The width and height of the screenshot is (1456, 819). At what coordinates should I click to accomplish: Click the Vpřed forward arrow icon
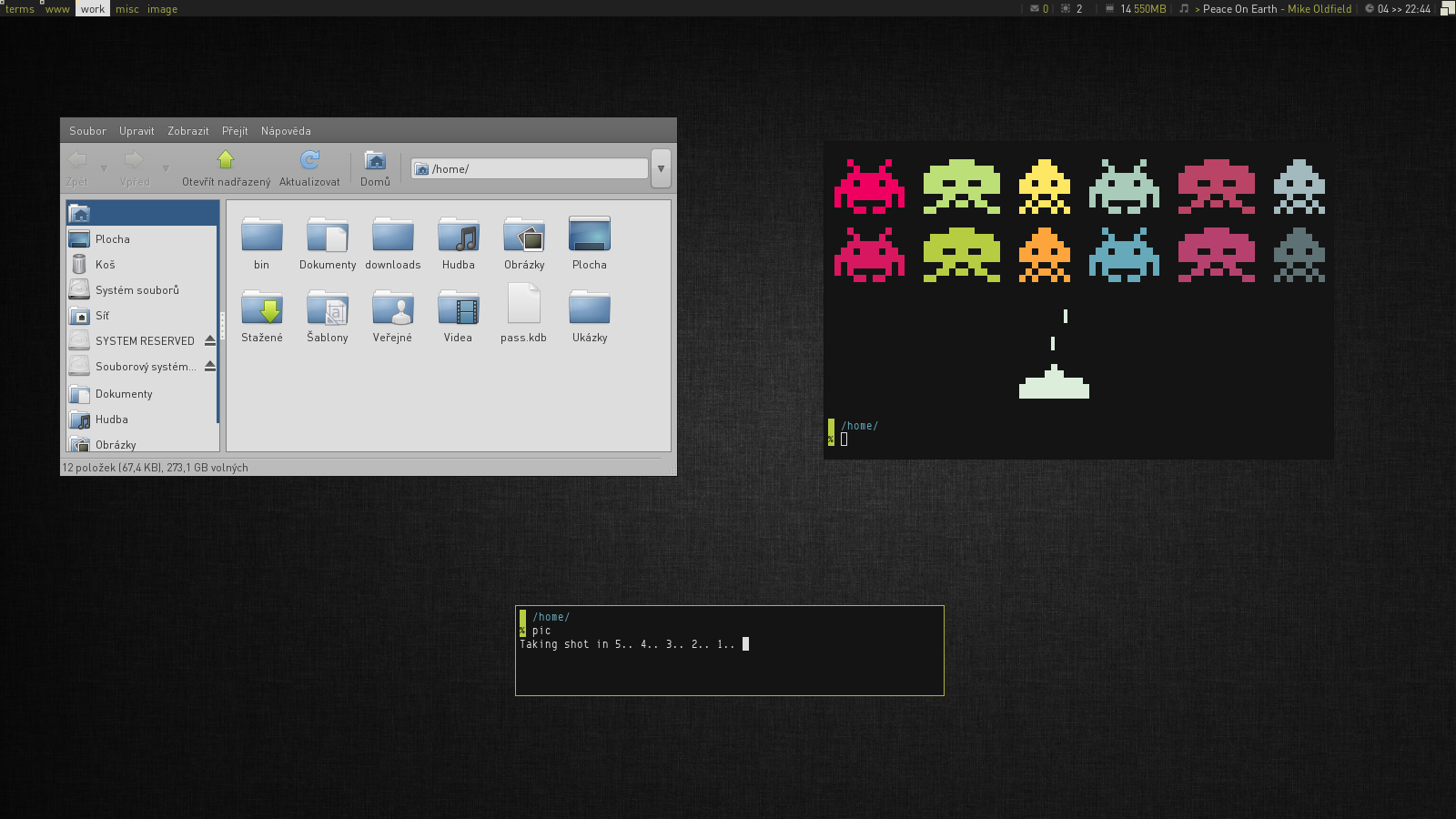point(134,160)
